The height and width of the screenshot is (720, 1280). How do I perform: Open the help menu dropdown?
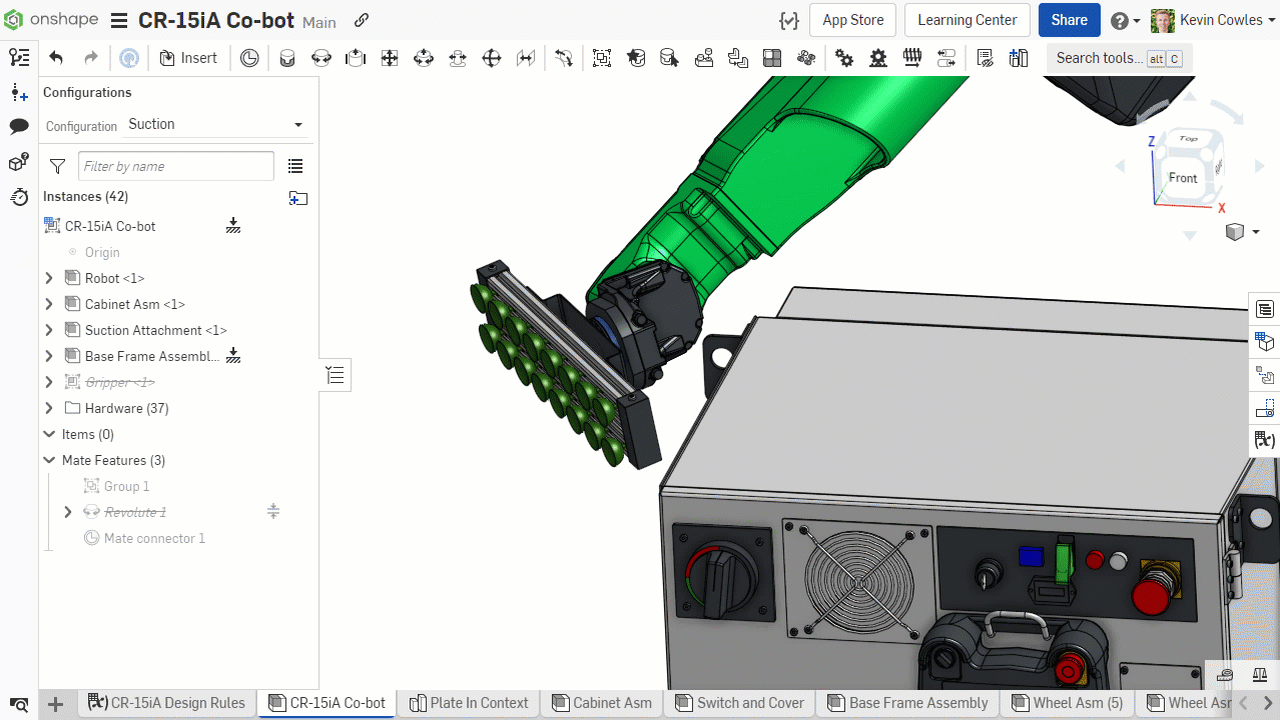tap(1125, 20)
